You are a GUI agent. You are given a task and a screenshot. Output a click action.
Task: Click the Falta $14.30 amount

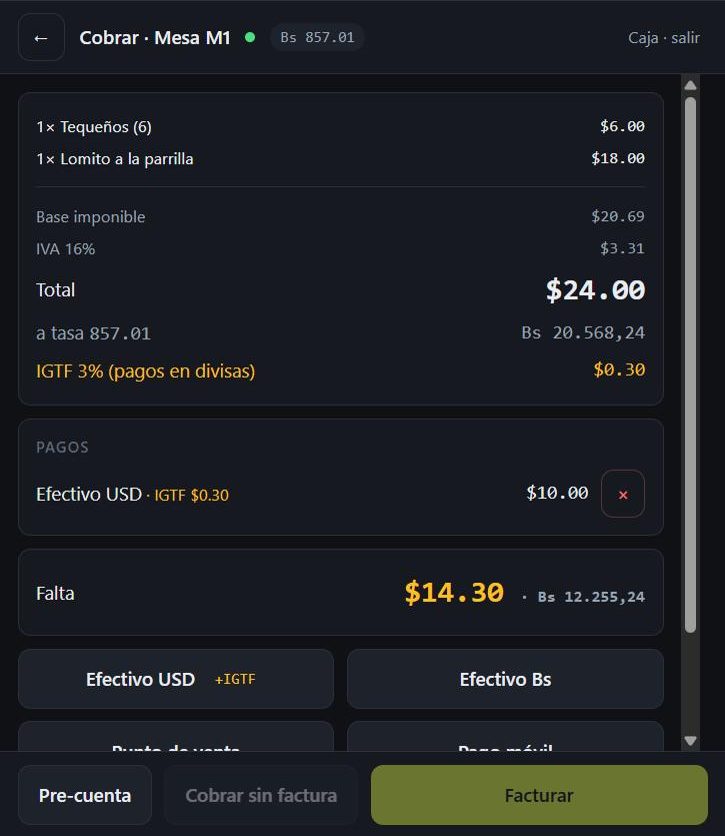[x=454, y=593]
